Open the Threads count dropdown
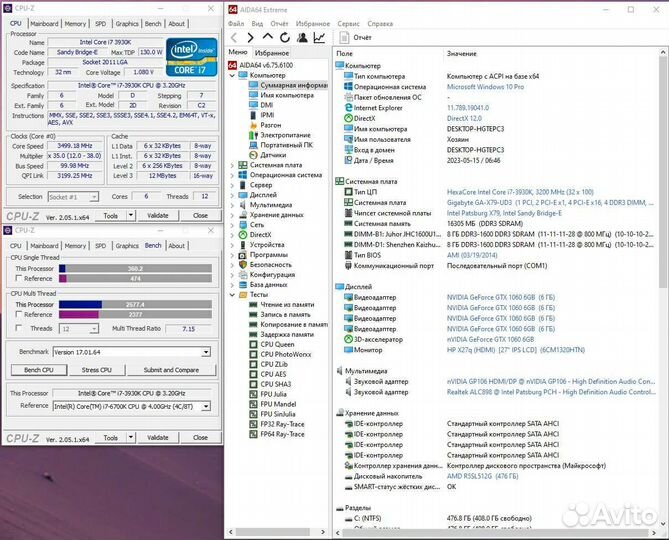669x540 pixels. click(94, 329)
